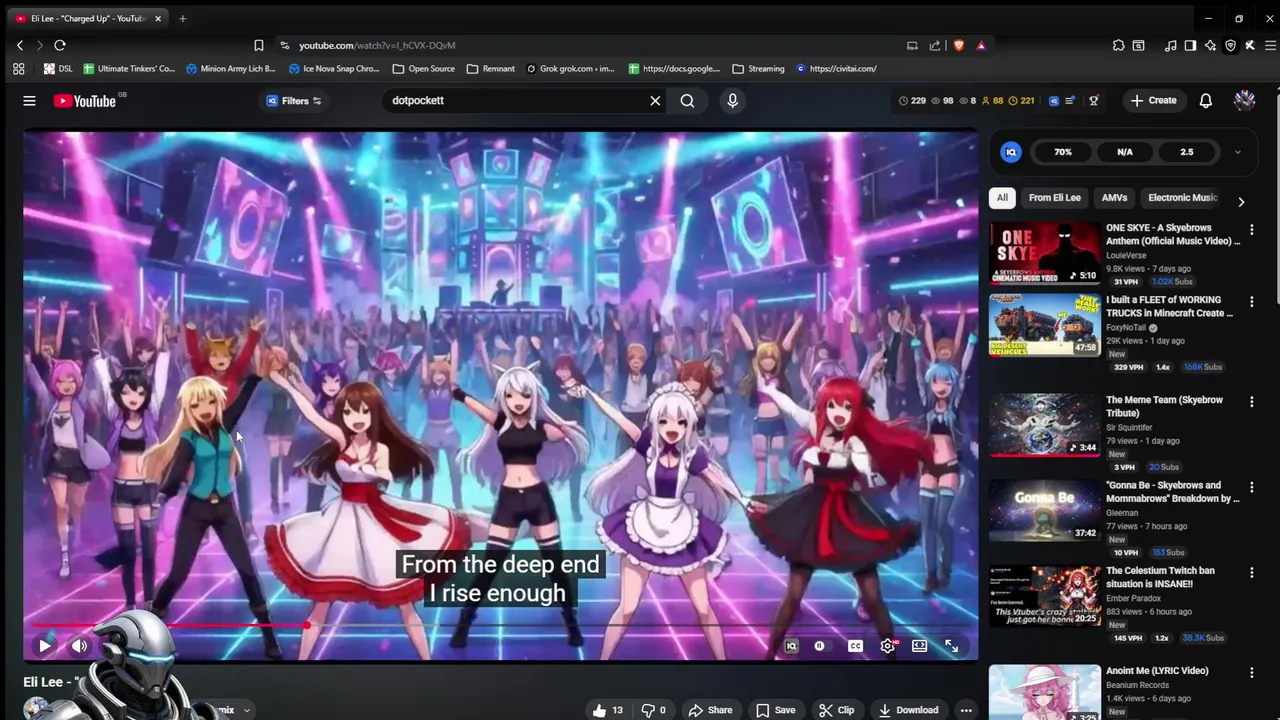Open 'Gonna Be - Skyebrows and Mommabrows' title
Viewport: 1280px width, 720px height.
pyautogui.click(x=1172, y=492)
